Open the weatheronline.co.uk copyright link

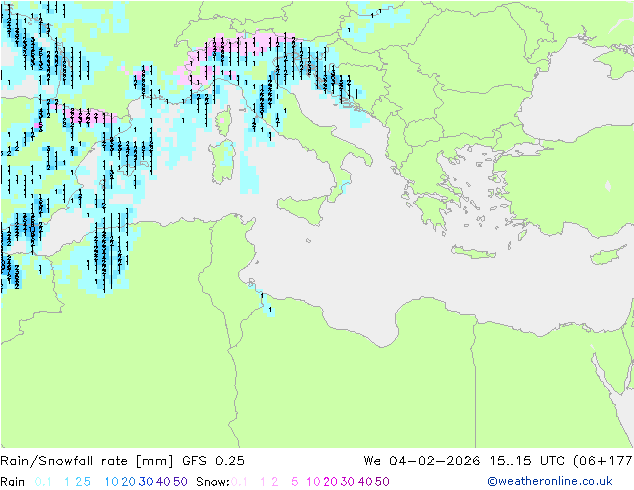[550, 481]
